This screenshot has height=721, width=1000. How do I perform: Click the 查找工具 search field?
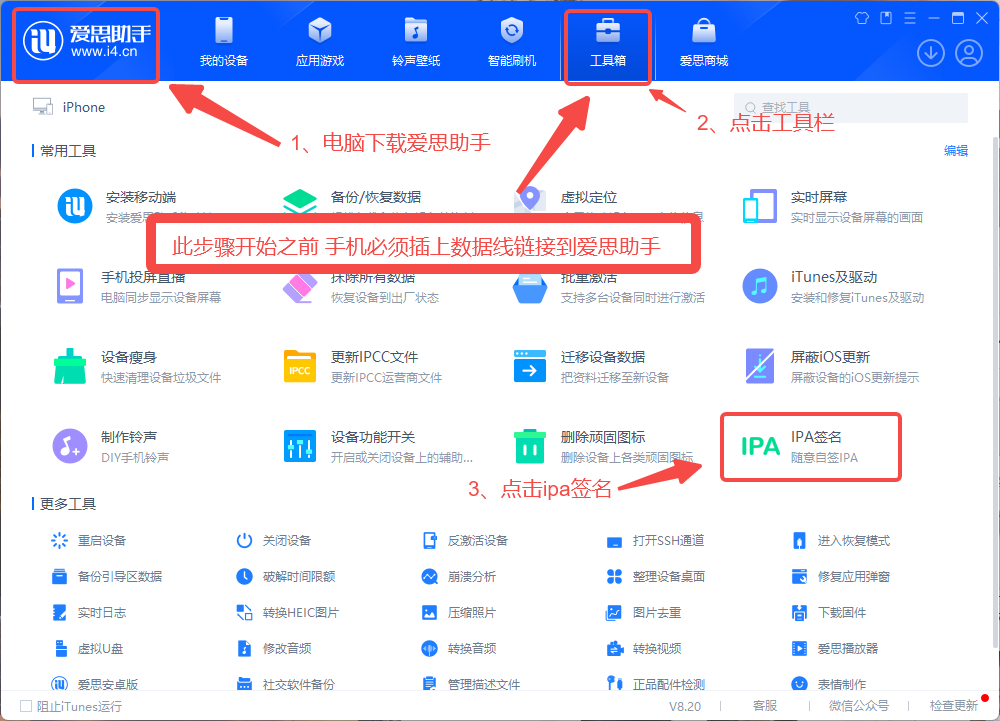tap(850, 107)
